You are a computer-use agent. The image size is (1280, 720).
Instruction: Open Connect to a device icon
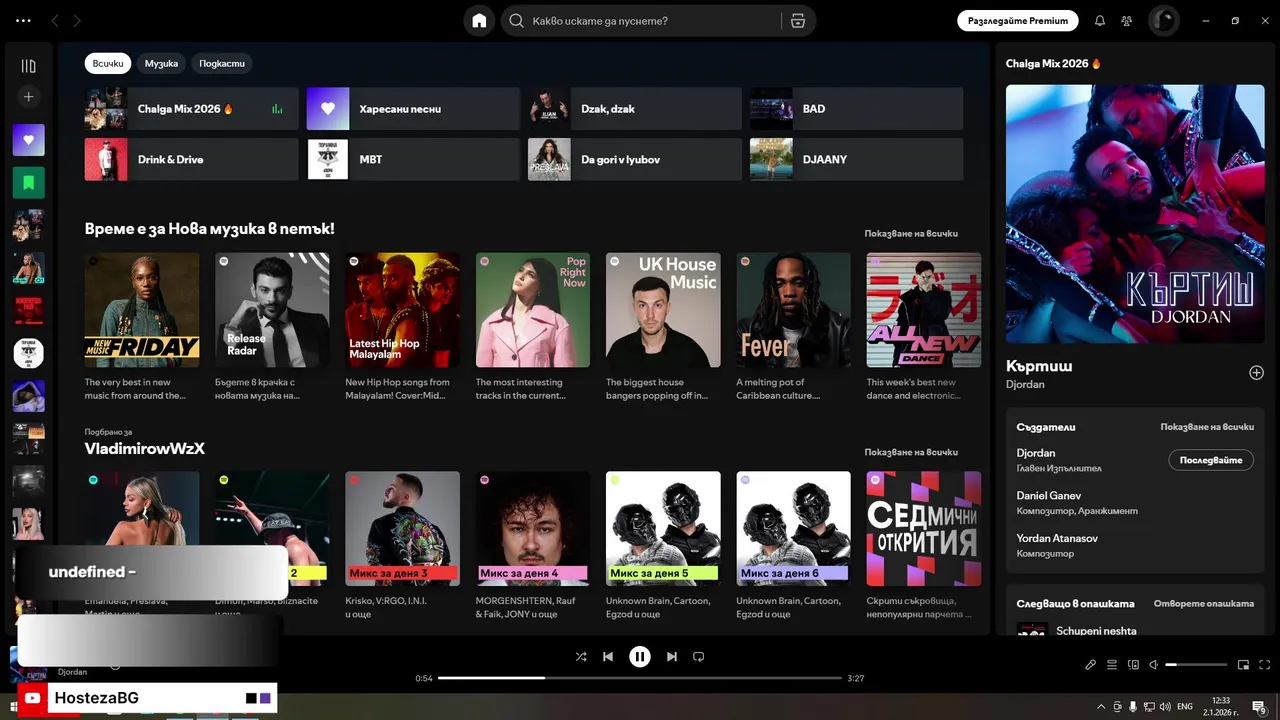click(1133, 665)
